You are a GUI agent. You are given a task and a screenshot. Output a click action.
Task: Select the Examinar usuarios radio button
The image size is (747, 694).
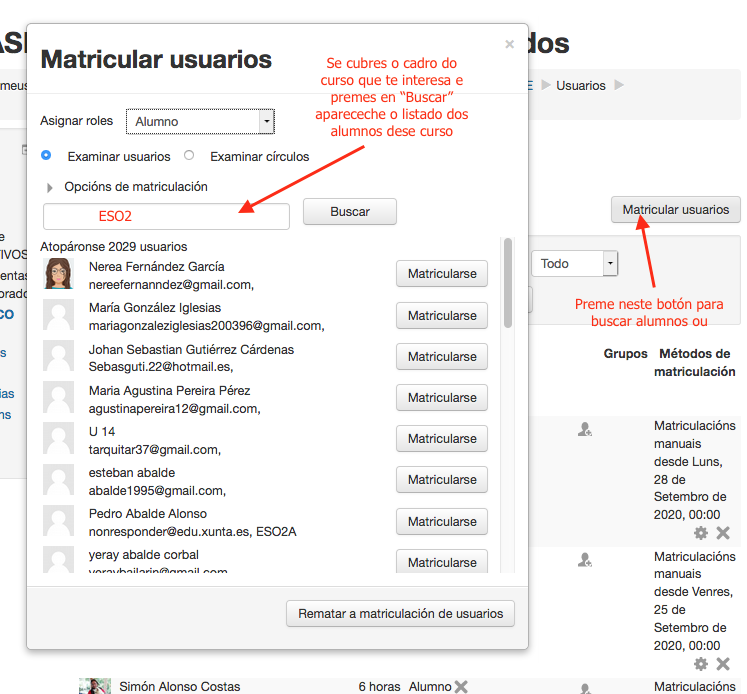pyautogui.click(x=46, y=156)
